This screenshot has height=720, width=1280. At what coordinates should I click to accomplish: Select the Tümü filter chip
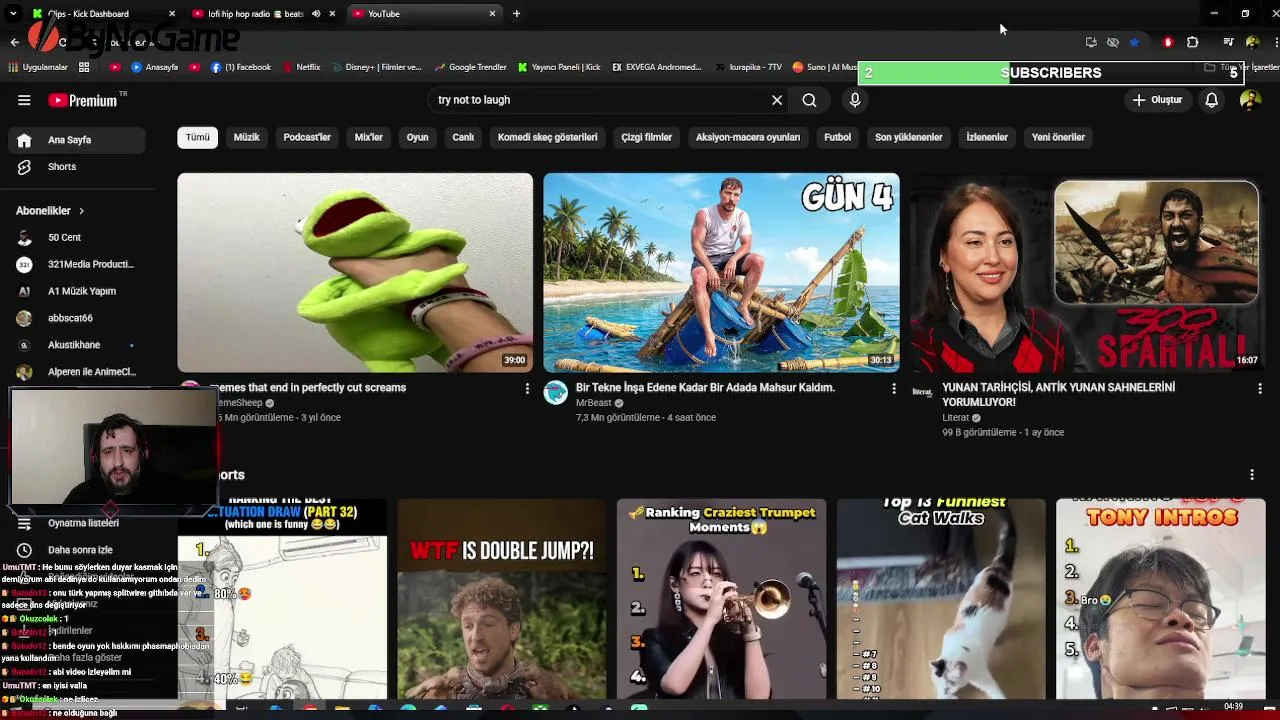point(198,137)
